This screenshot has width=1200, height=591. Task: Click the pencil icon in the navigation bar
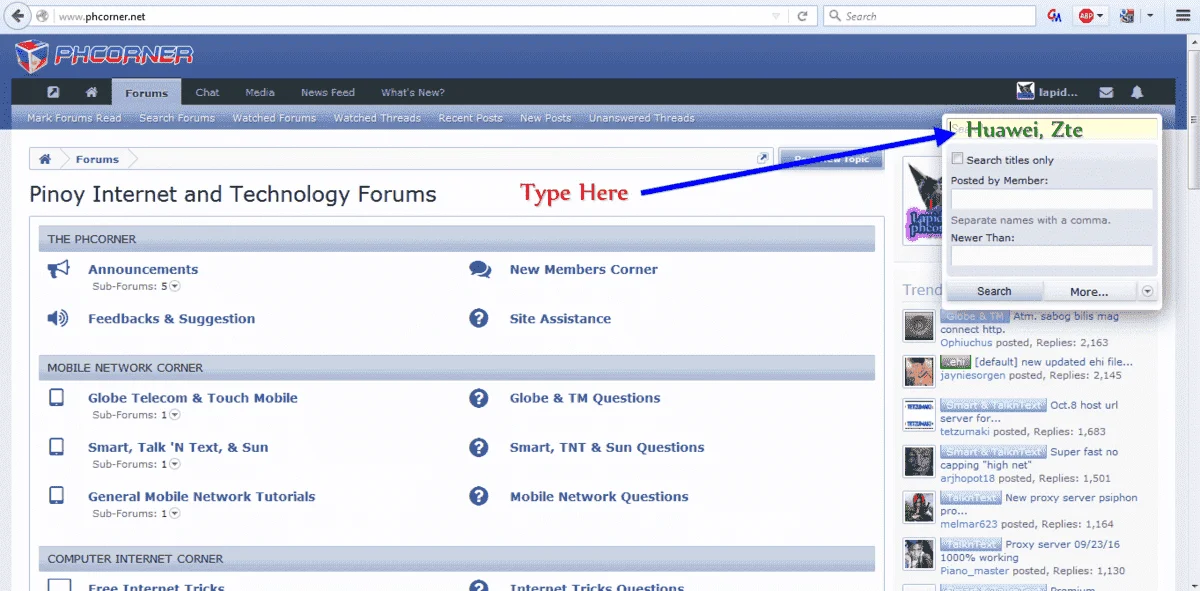click(x=54, y=92)
